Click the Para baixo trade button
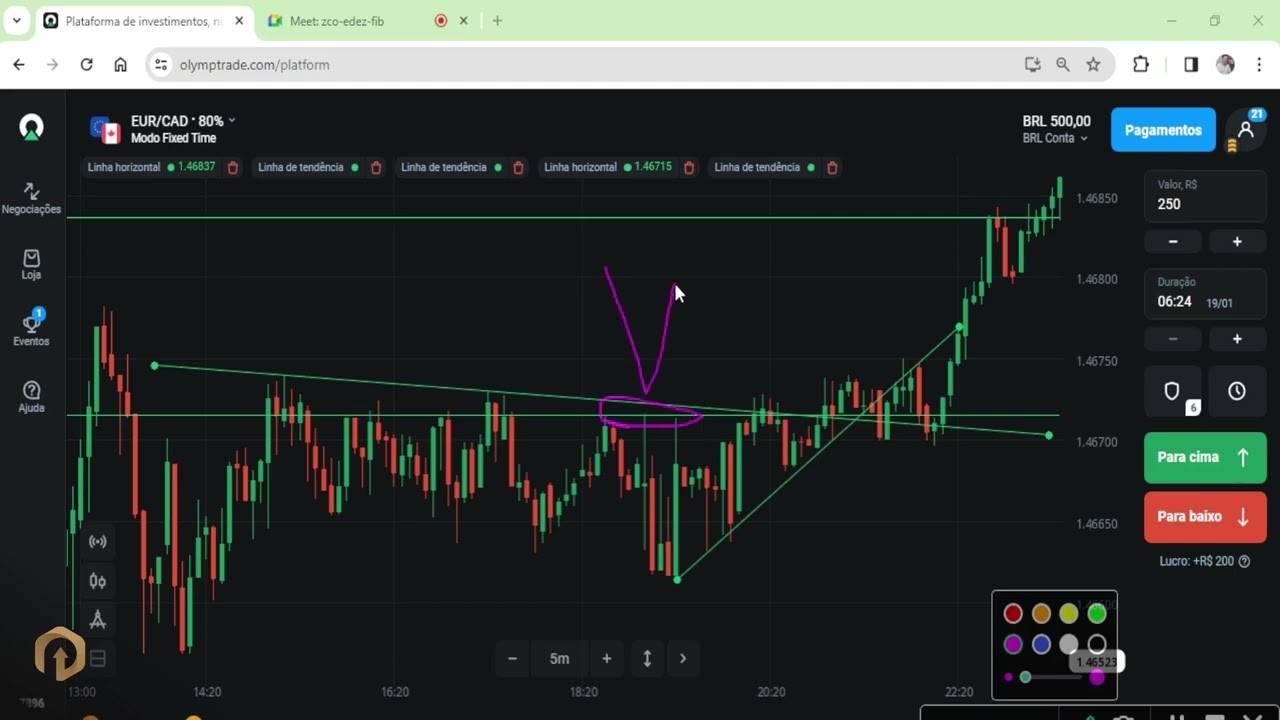The image size is (1280, 720). pos(1205,517)
